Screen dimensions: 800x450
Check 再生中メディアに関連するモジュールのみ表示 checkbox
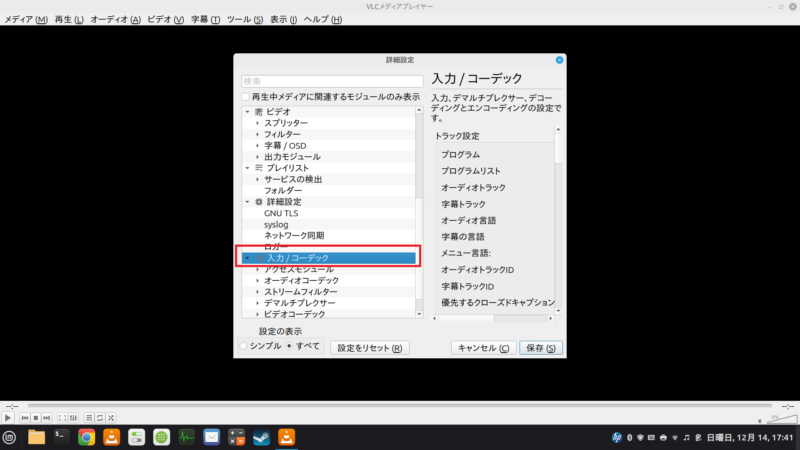click(x=246, y=97)
